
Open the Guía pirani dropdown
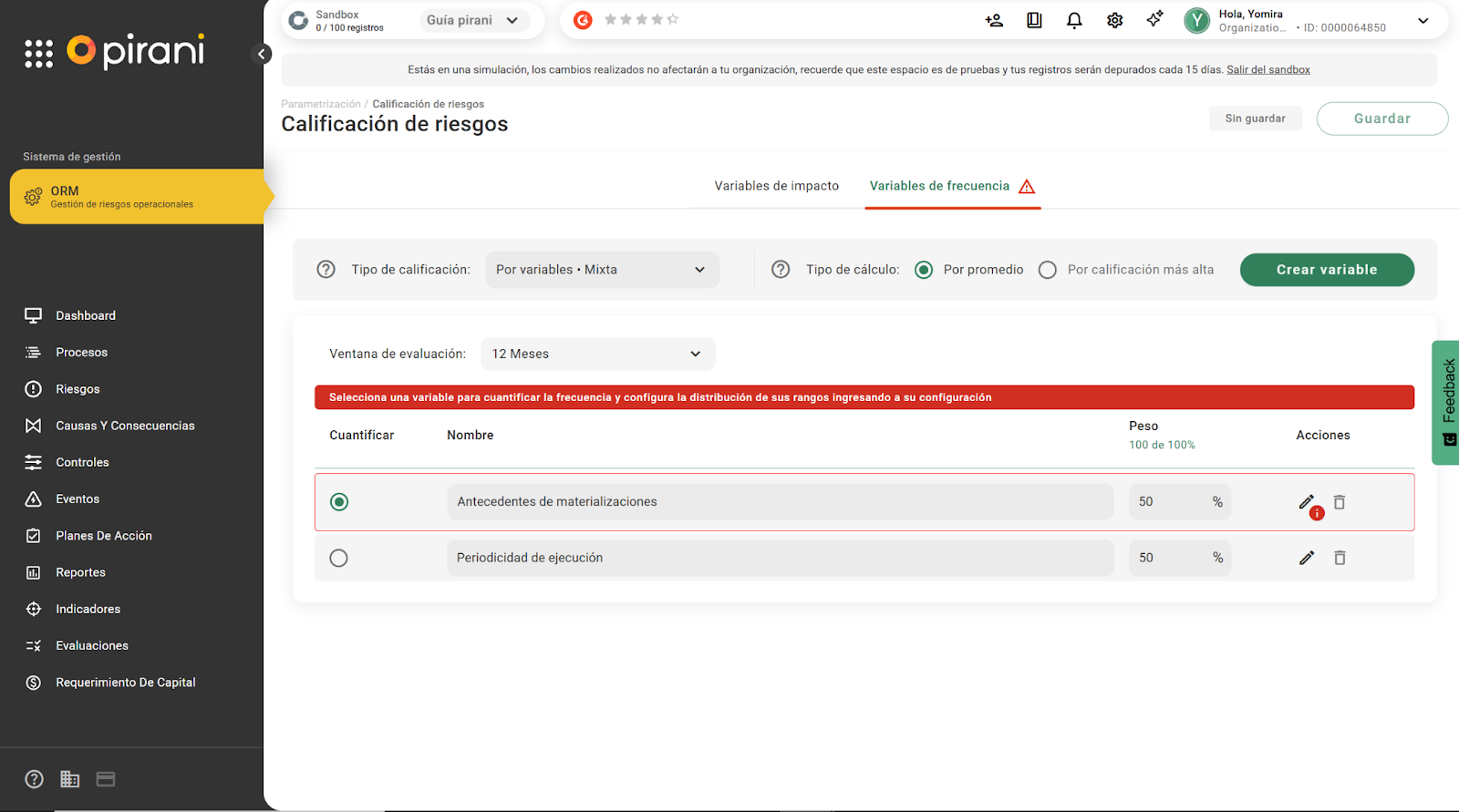[473, 20]
